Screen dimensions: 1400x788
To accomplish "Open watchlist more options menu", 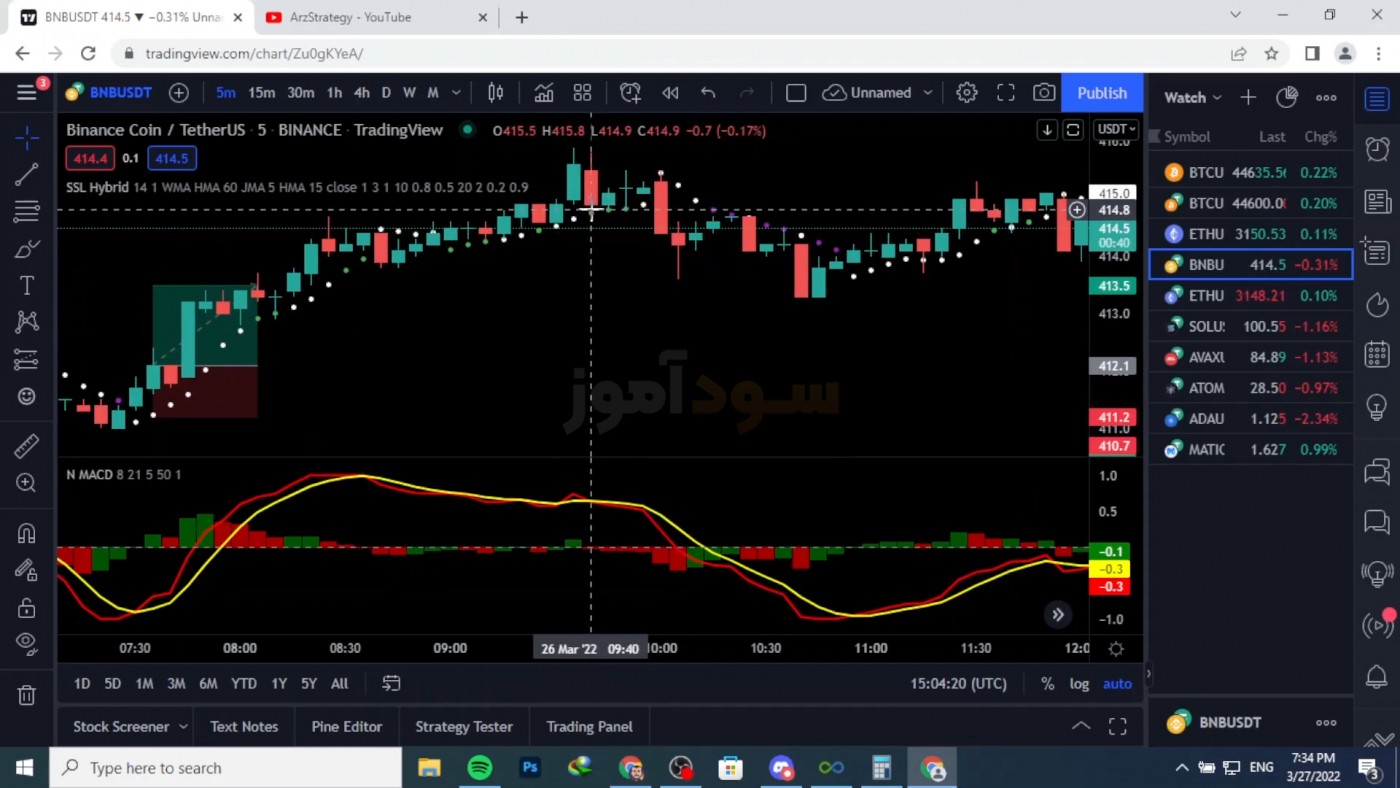I will [1326, 97].
